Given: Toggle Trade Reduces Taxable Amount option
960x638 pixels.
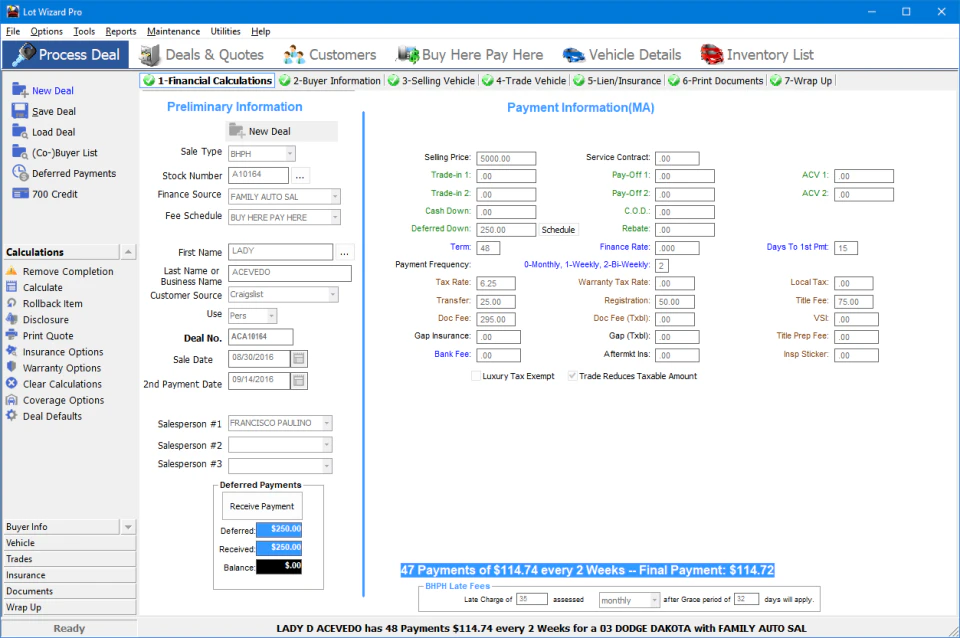Looking at the screenshot, I should pyautogui.click(x=571, y=376).
